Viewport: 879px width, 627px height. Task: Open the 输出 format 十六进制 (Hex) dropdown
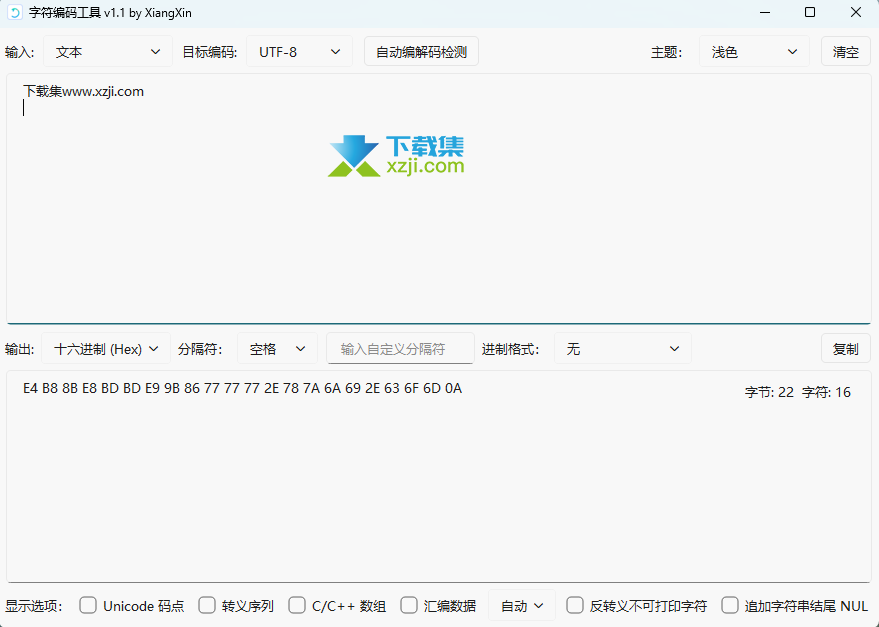tap(106, 349)
